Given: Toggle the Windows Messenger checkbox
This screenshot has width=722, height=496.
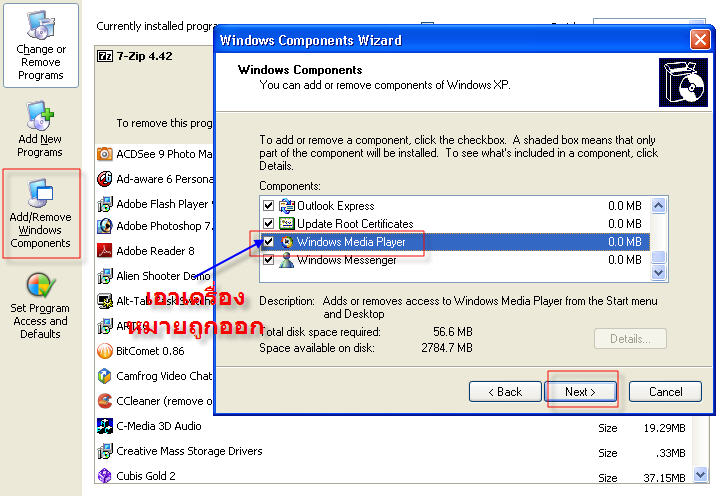Looking at the screenshot, I should (x=268, y=260).
